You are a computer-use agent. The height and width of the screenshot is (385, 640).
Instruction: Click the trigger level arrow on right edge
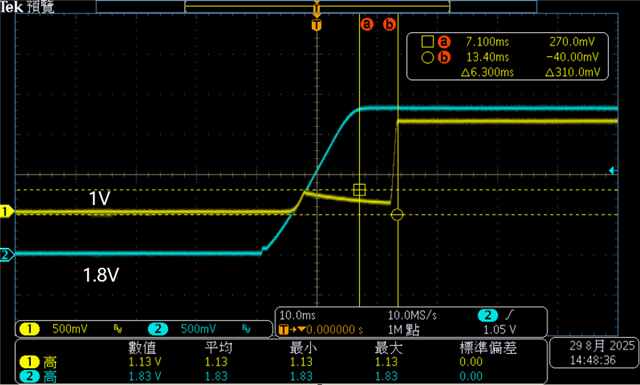[612, 171]
